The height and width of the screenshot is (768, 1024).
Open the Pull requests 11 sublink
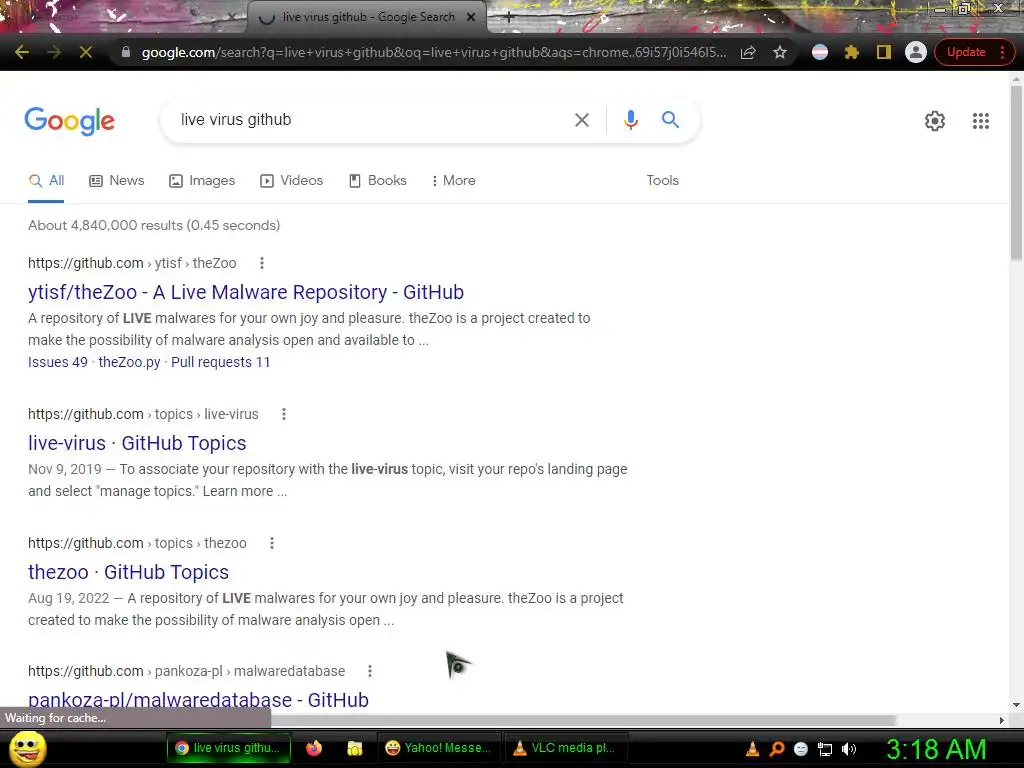[x=221, y=362]
